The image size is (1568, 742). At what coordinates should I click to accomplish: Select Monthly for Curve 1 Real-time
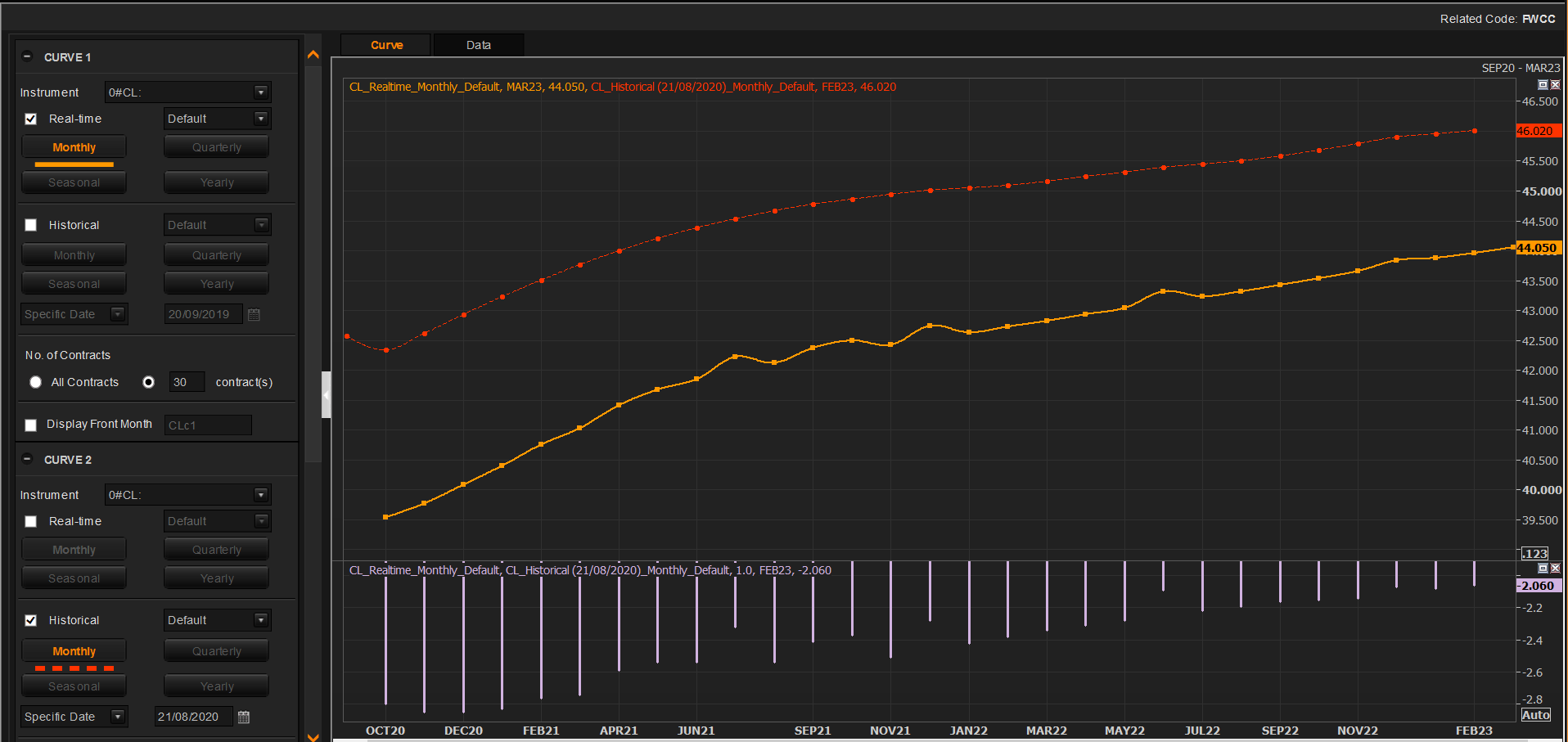point(74,147)
